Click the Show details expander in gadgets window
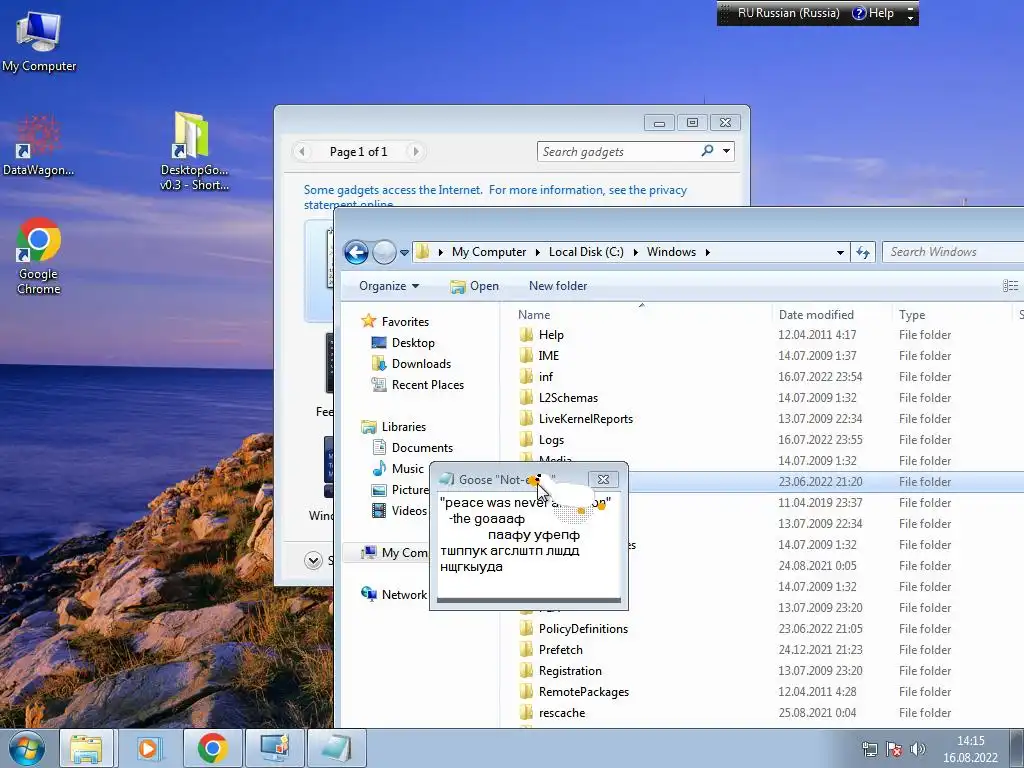Image resolution: width=1024 pixels, height=768 pixels. (x=313, y=560)
